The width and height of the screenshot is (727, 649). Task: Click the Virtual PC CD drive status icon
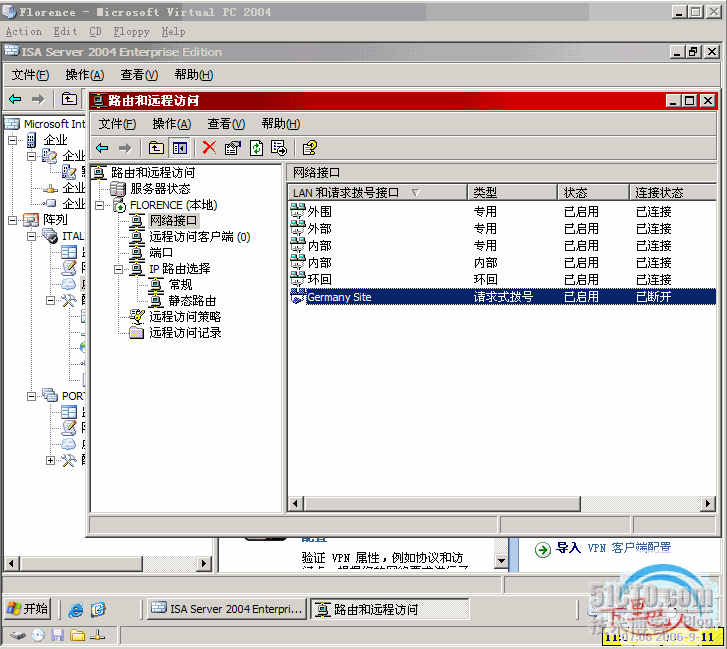38,635
